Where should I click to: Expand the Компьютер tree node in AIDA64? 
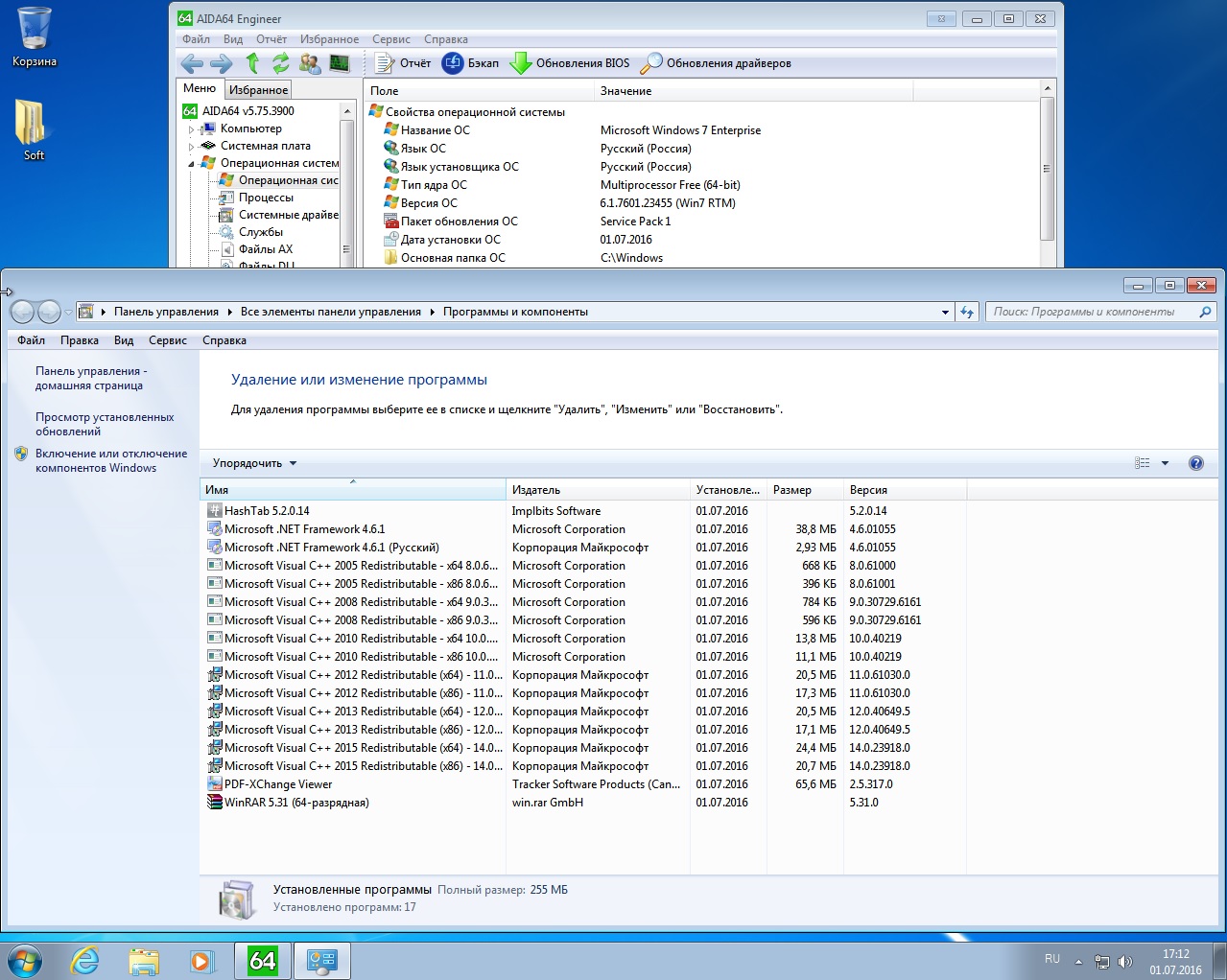(191, 129)
